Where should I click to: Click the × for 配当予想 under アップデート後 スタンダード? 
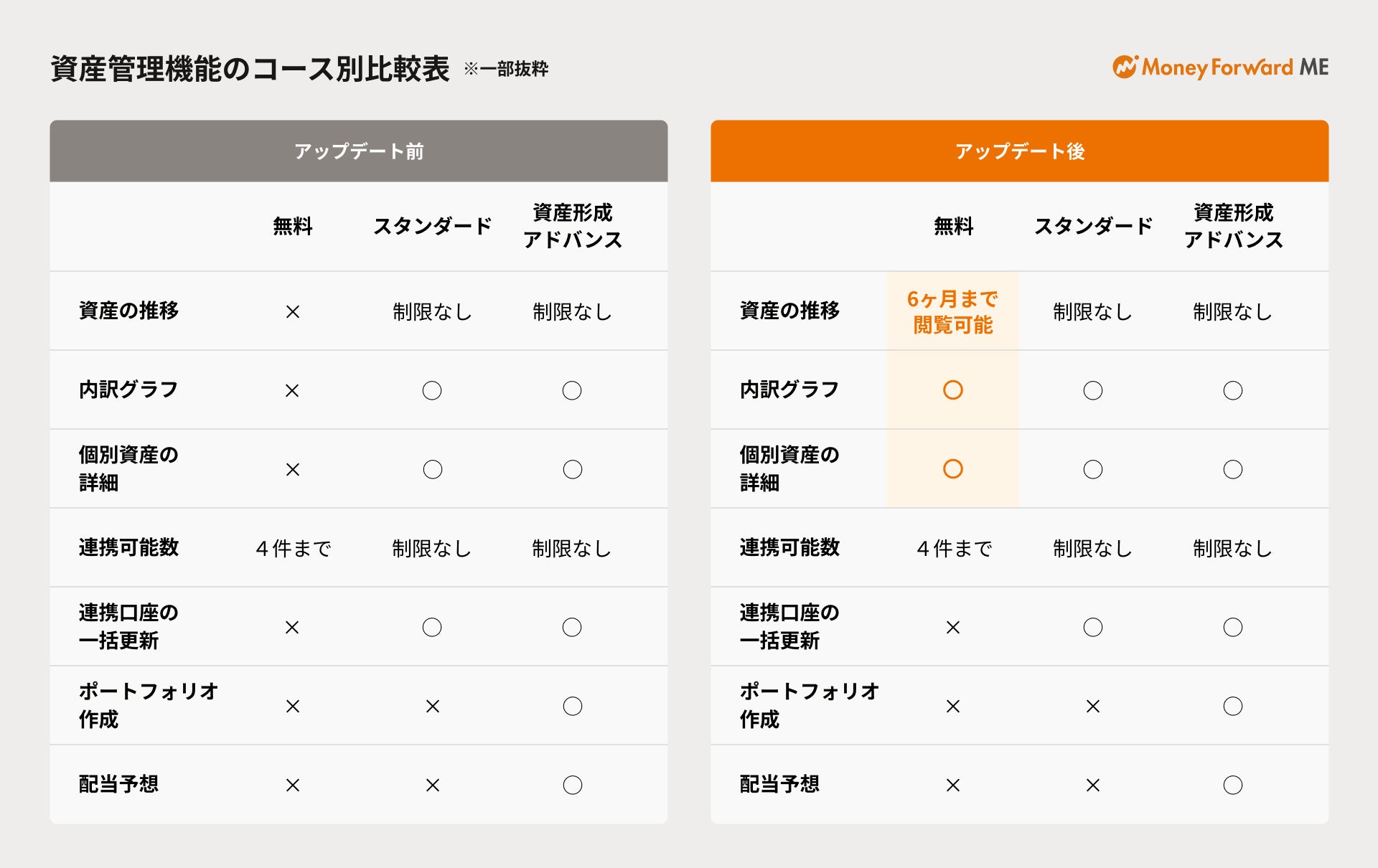click(1092, 786)
